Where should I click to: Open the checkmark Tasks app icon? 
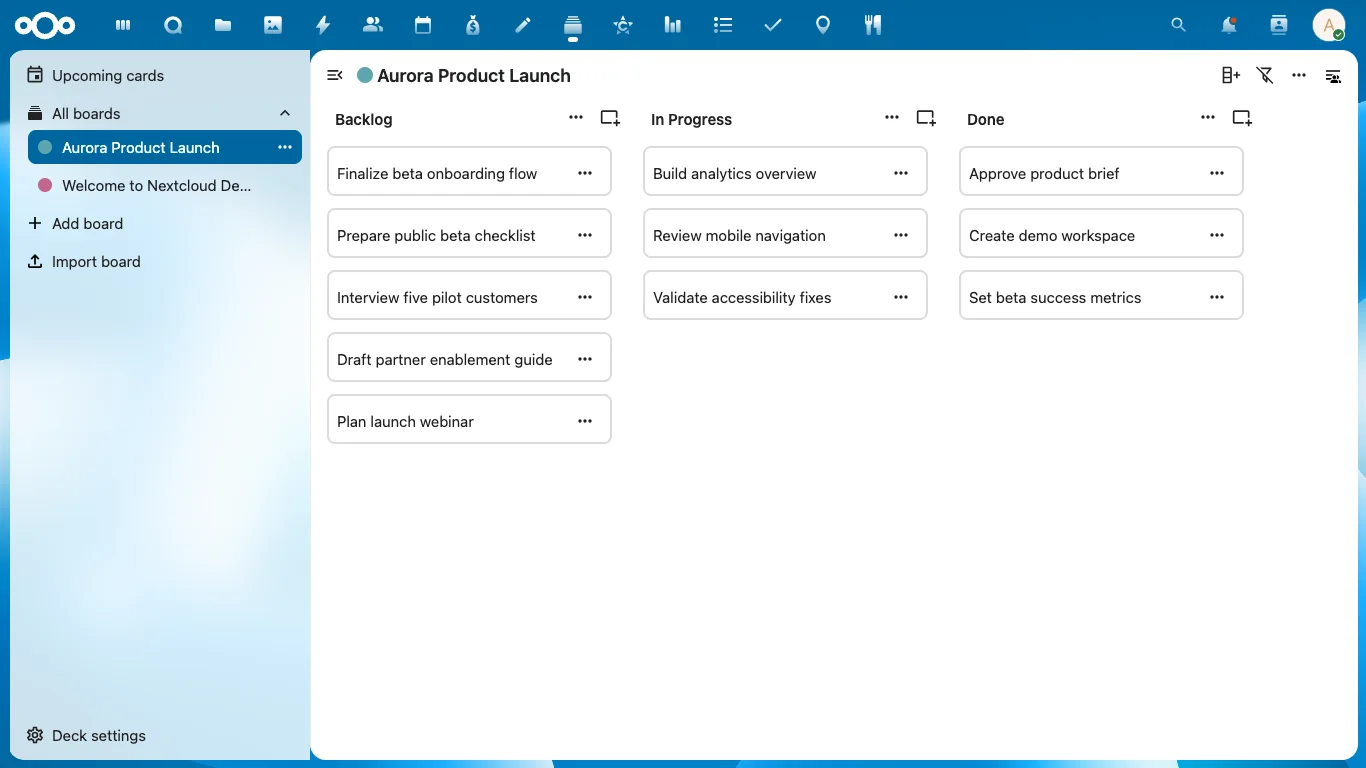[773, 25]
